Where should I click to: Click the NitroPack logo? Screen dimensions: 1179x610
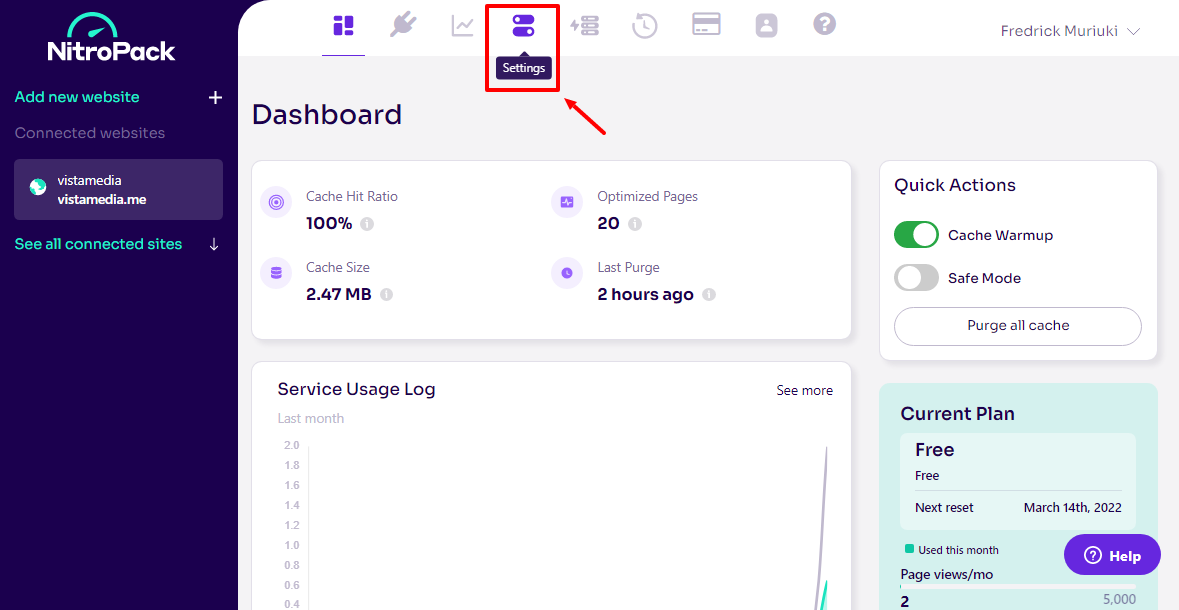[x=111, y=38]
